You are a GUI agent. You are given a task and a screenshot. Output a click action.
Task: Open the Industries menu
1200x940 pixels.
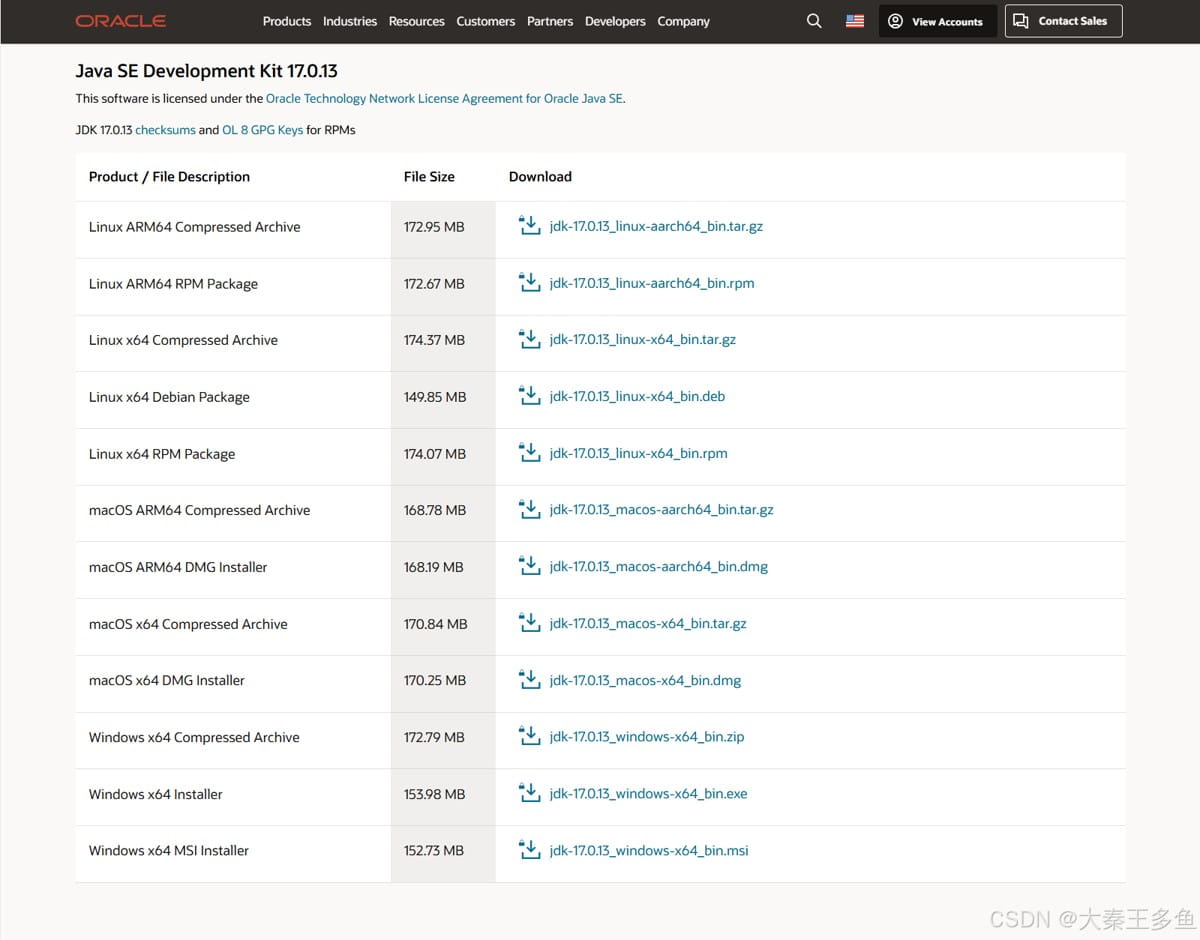[350, 21]
